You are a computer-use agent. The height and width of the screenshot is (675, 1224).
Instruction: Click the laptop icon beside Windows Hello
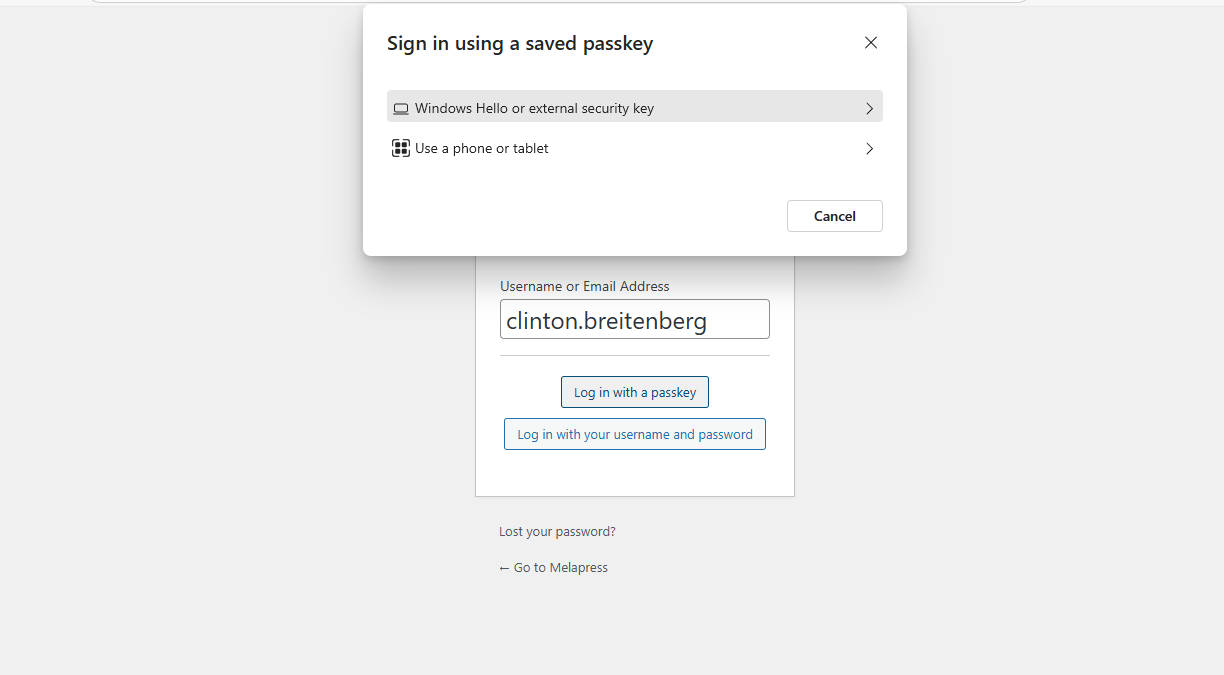401,109
